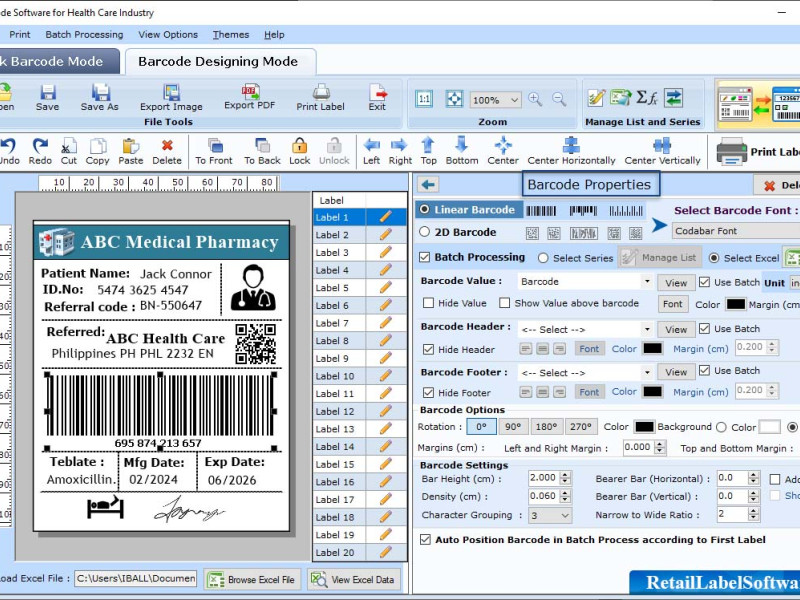Click the fit-to-window zoom icon
This screenshot has height=600, width=800.
coord(454,99)
